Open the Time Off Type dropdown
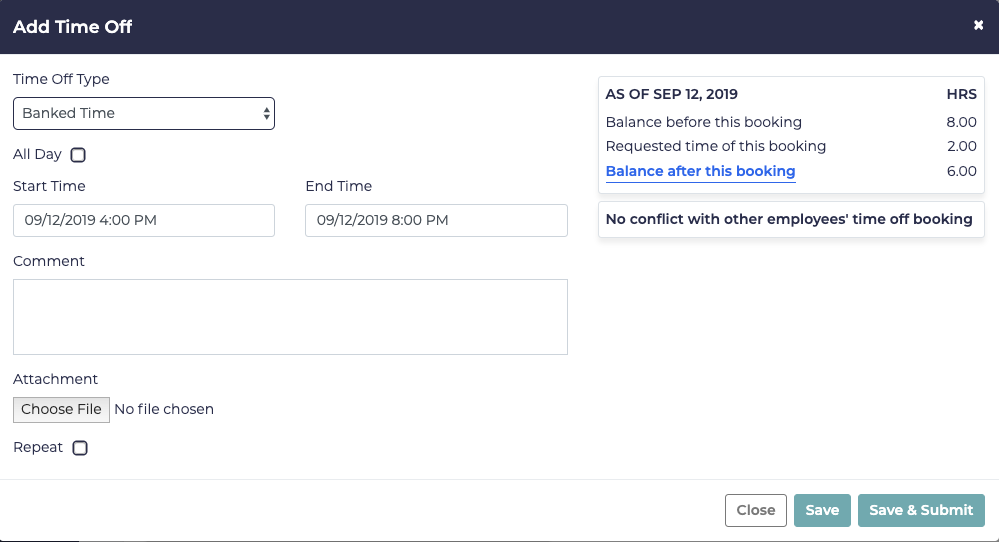999x542 pixels. click(144, 113)
